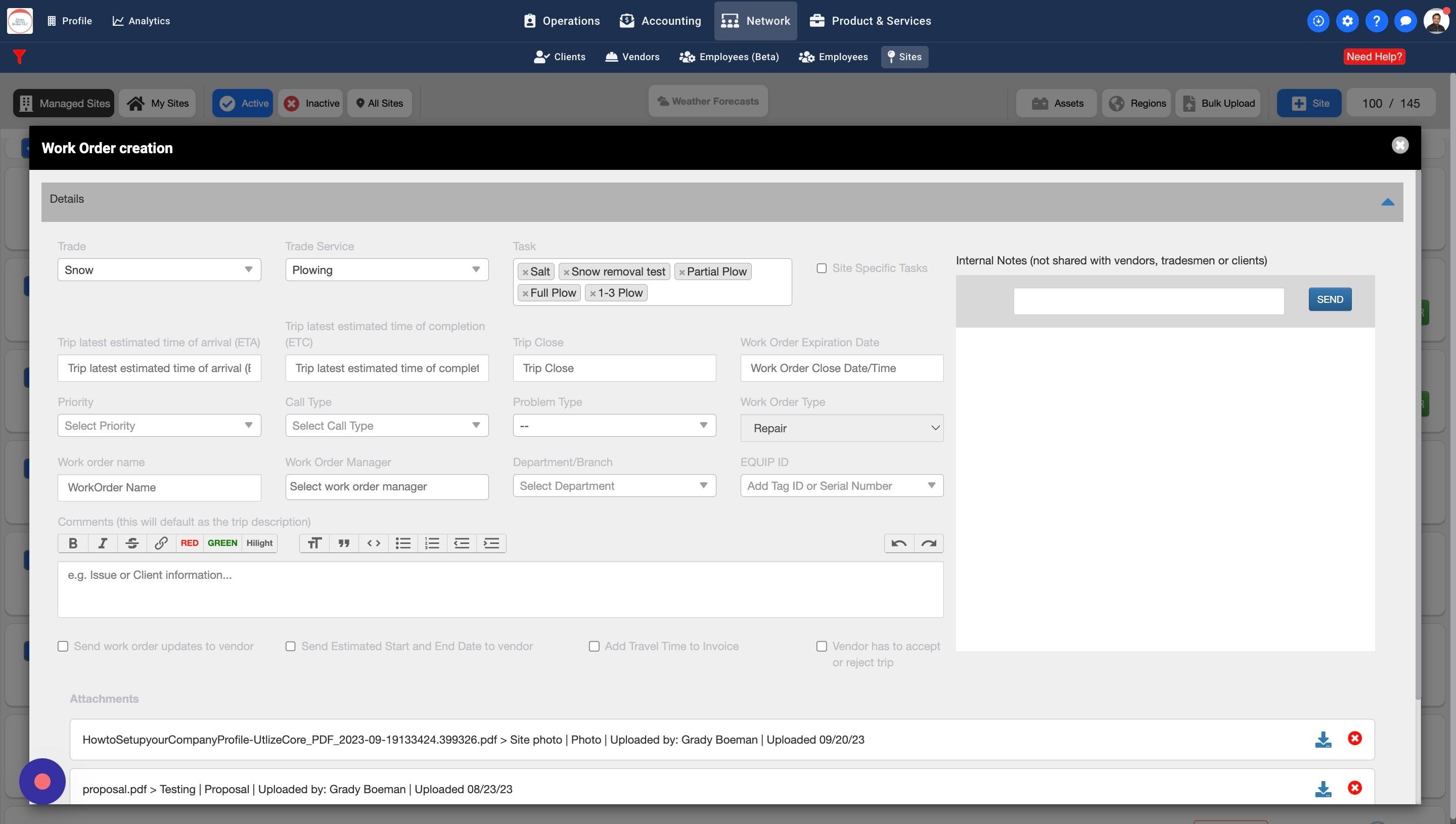Image resolution: width=1456 pixels, height=824 pixels.
Task: Download the proposal.pdf attachment
Action: (1323, 789)
